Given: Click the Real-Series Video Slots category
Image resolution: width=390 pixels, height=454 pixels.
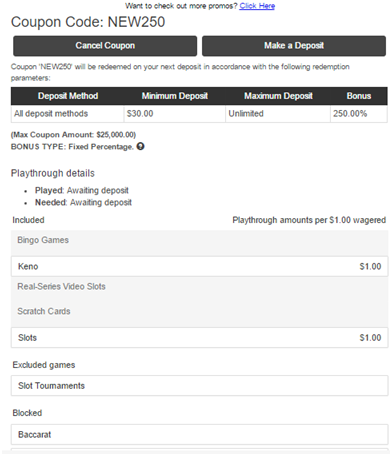Looking at the screenshot, I should pos(61,286).
